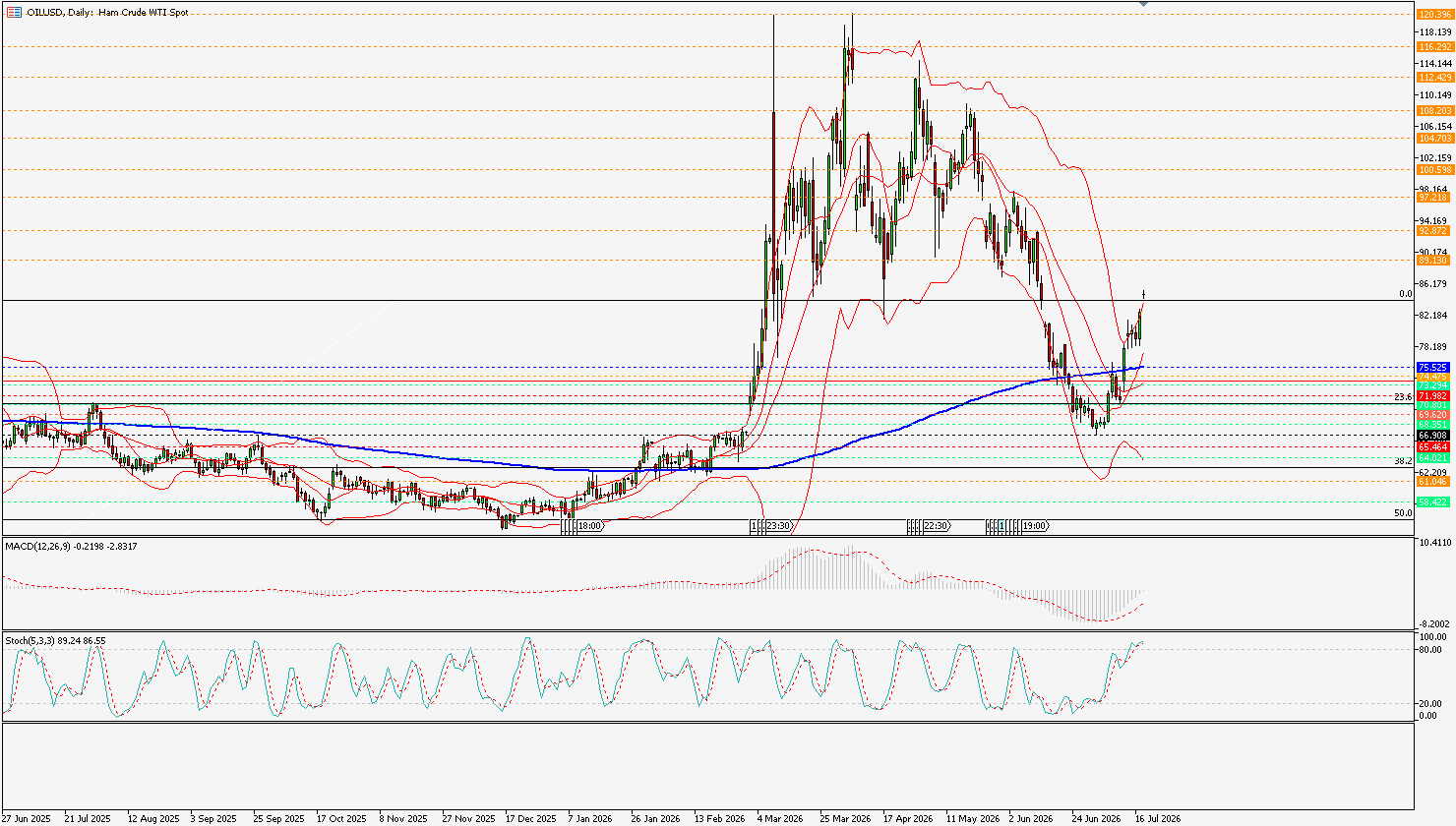Click the 19:00 event marker on the chart

tap(1035, 526)
